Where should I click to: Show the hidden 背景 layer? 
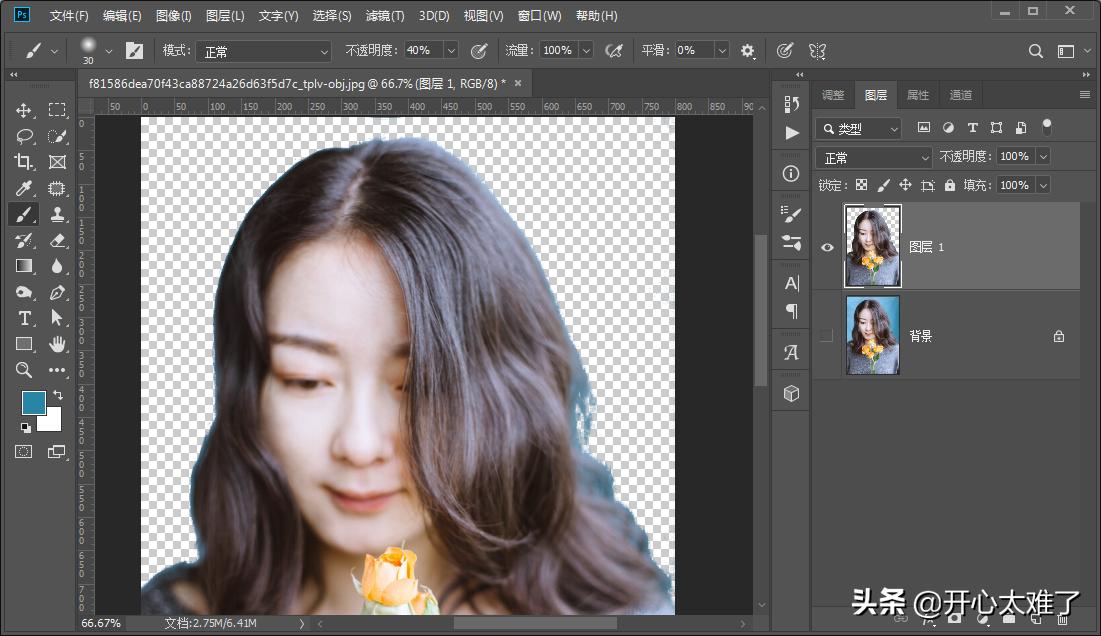coord(827,336)
